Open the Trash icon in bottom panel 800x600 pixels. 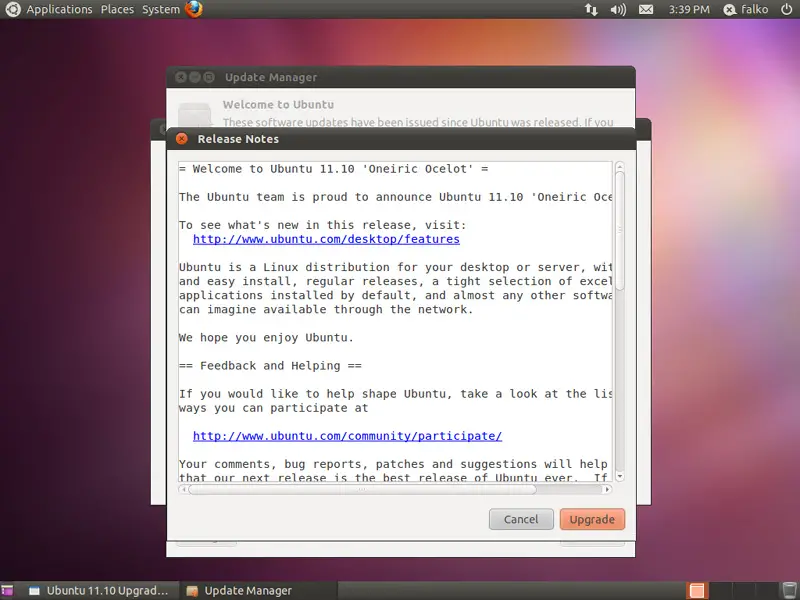pos(788,591)
